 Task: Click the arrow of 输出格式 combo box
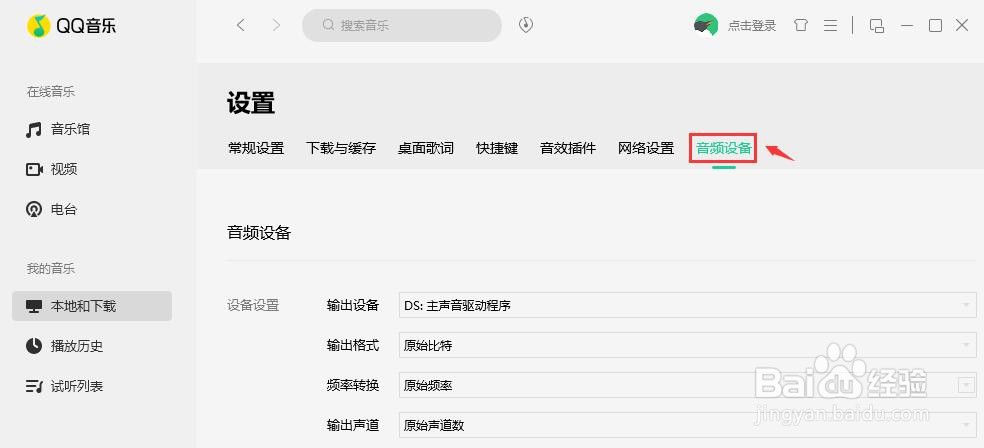tap(966, 345)
